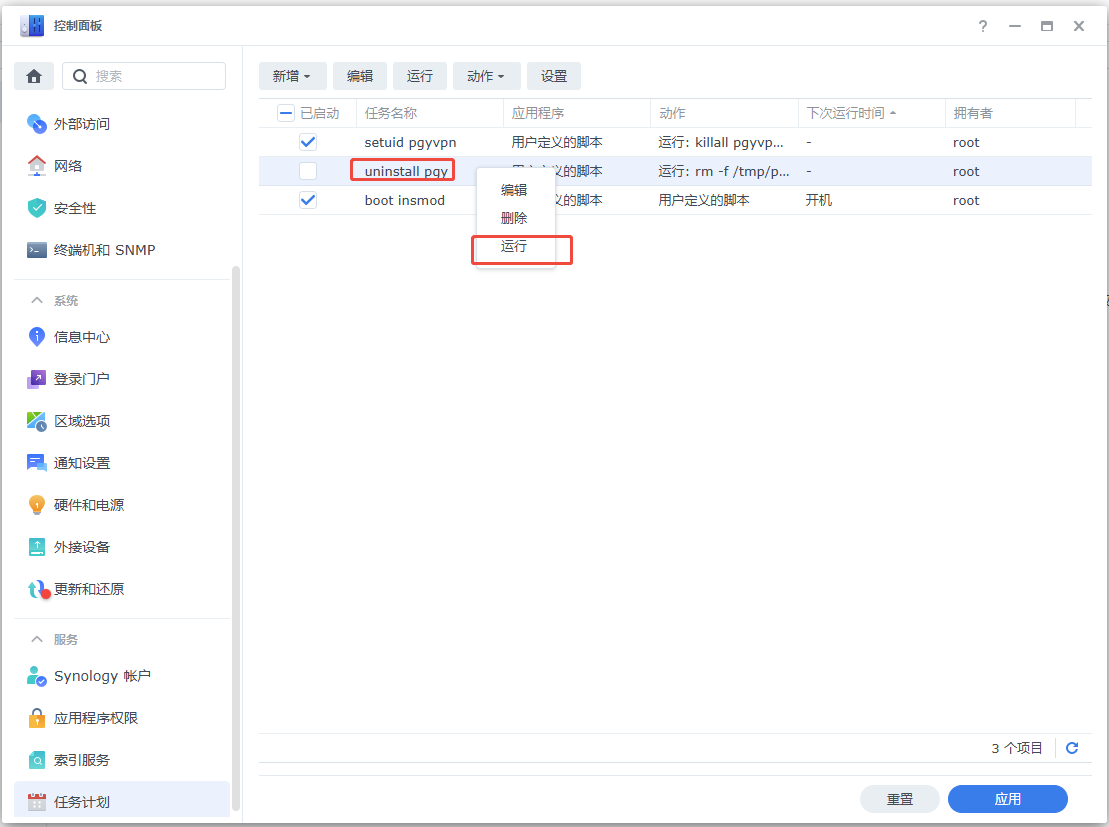1109x827 pixels.
Task: Choose 删除 in the context menu
Action: point(514,218)
